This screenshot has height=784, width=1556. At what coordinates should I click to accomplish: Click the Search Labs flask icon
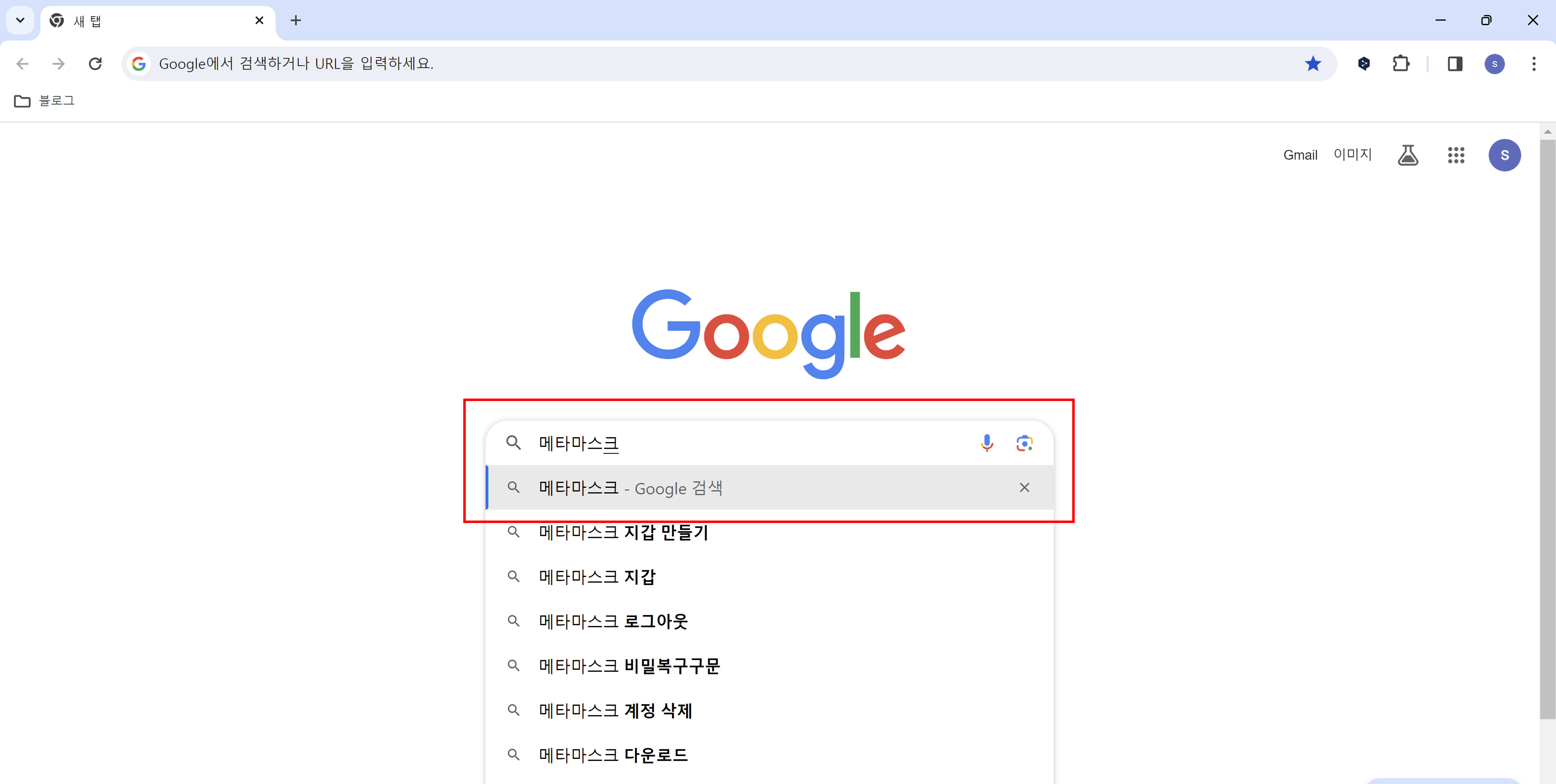(1408, 155)
